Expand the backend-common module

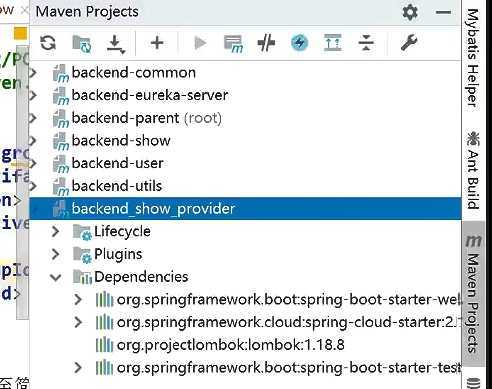click(x=33, y=73)
